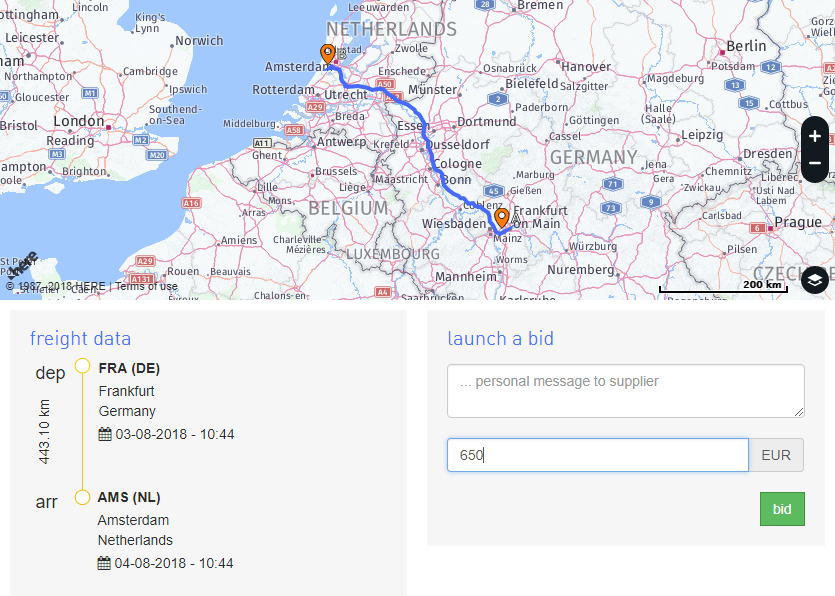Image resolution: width=835 pixels, height=596 pixels.
Task: Click the AMS (NL) arrival code
Action: [129, 497]
